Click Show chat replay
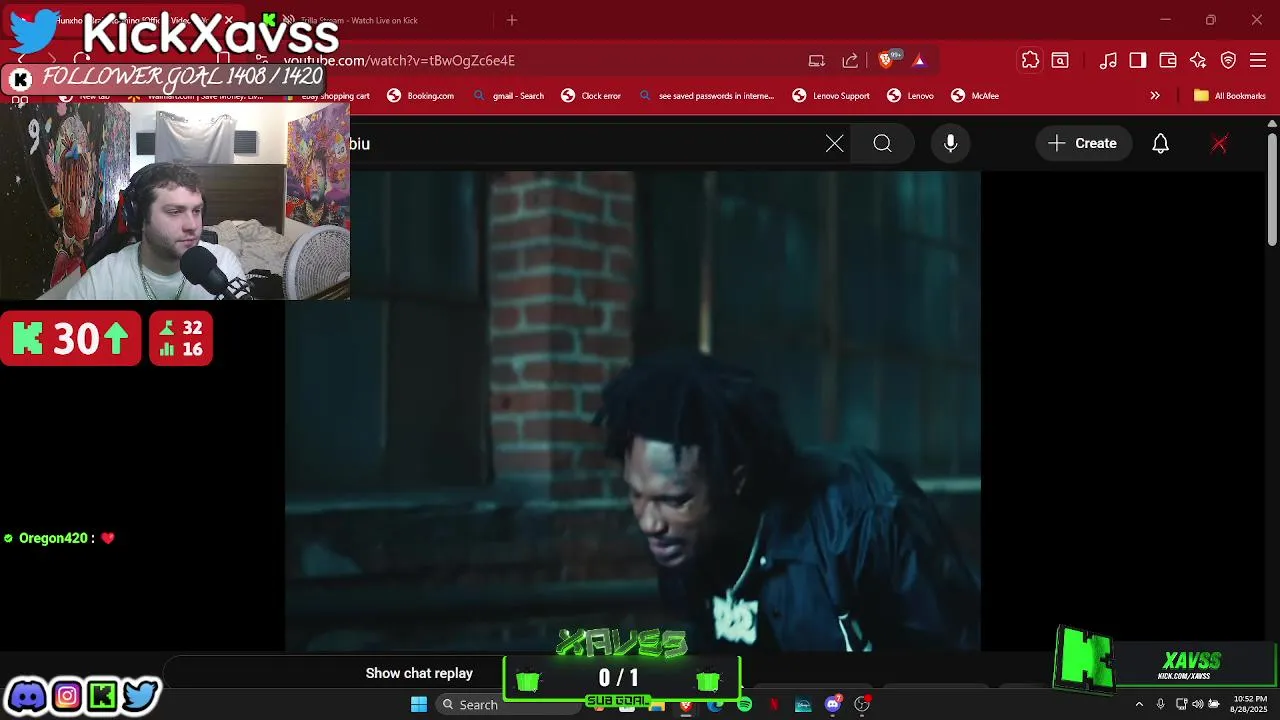Screen dimensions: 1280x720 (x=419, y=673)
